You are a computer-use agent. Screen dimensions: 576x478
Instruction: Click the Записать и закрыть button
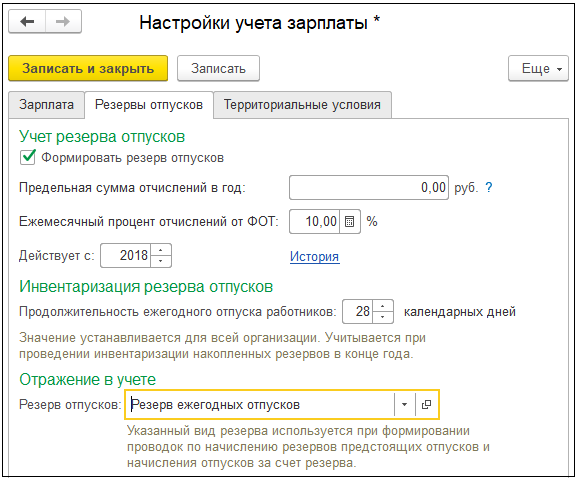point(88,68)
